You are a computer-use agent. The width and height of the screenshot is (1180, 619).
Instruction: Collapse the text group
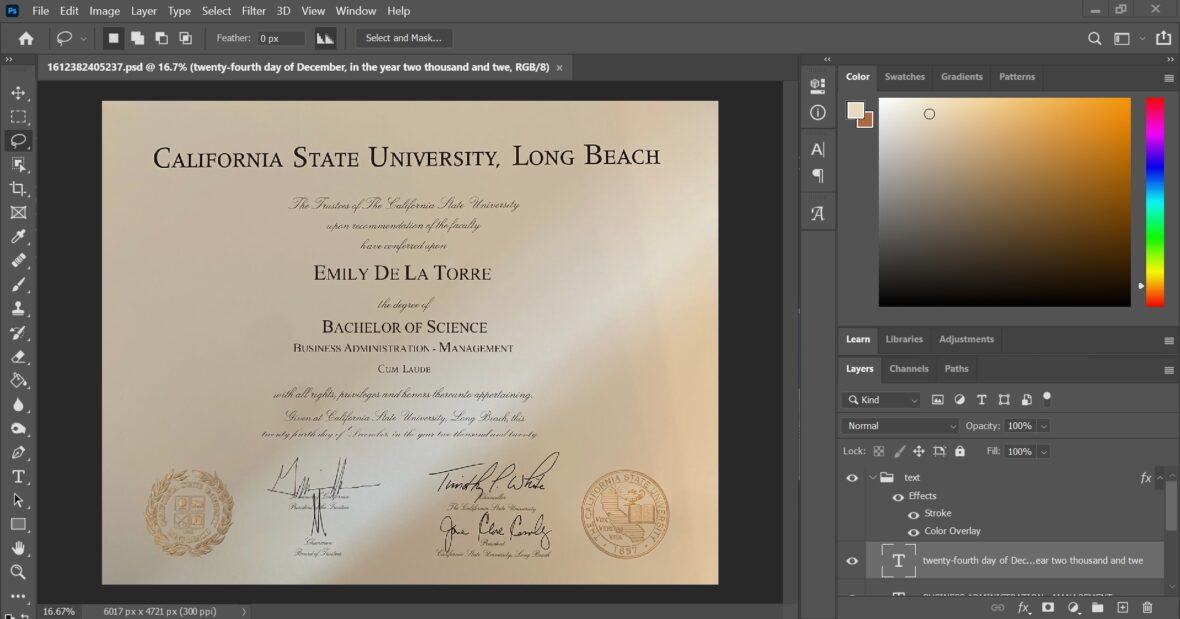click(873, 478)
